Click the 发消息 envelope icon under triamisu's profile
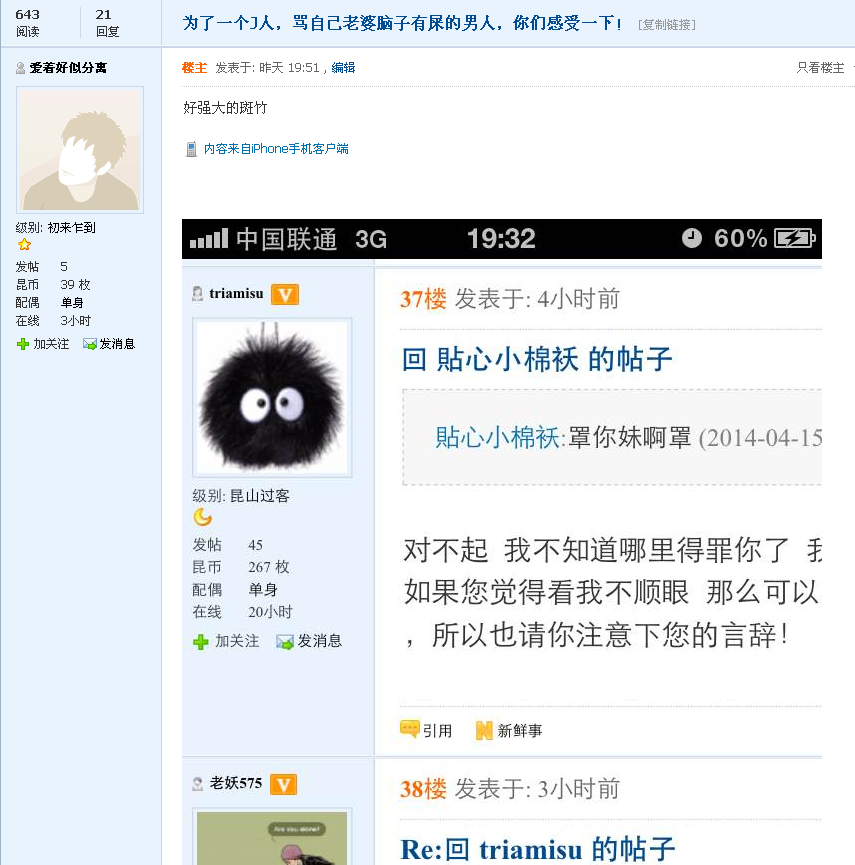 [x=285, y=642]
